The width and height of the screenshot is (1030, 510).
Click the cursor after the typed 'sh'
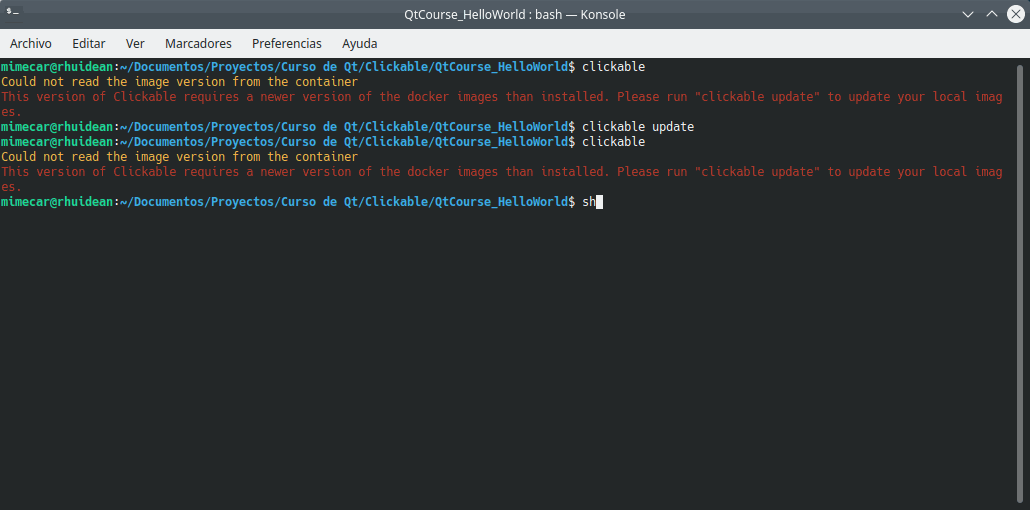point(599,202)
